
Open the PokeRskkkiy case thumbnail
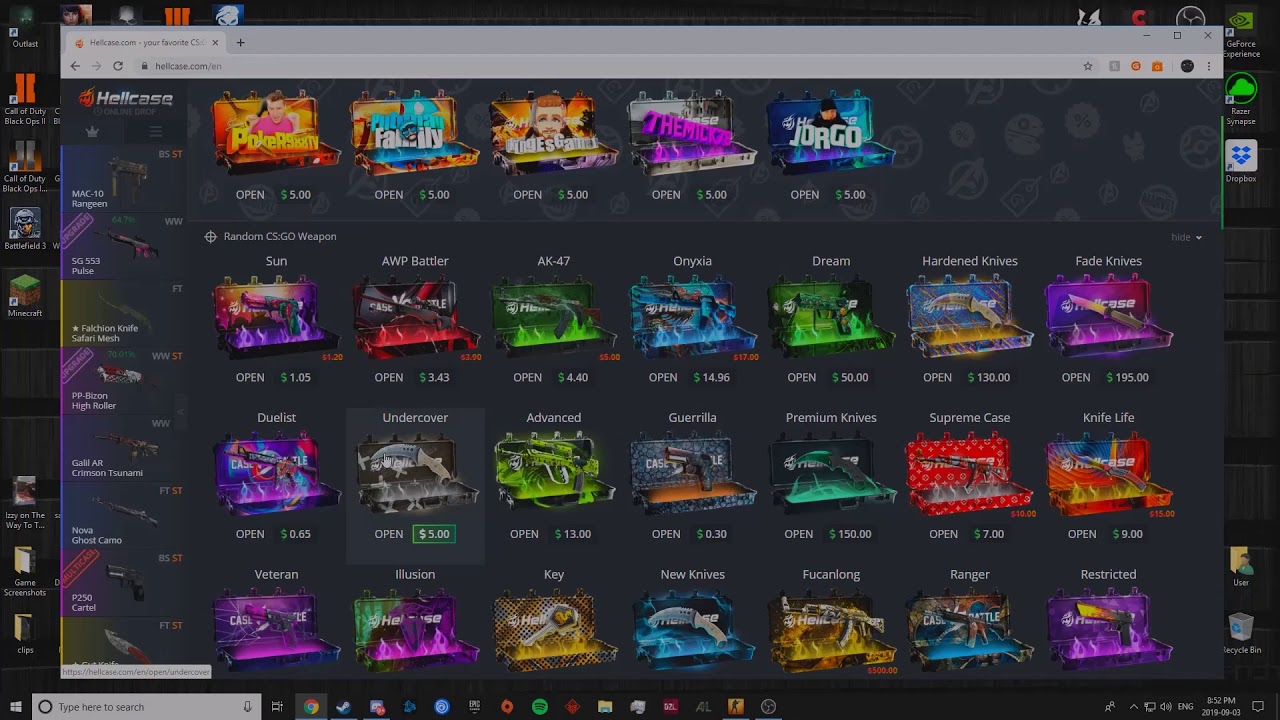(276, 132)
